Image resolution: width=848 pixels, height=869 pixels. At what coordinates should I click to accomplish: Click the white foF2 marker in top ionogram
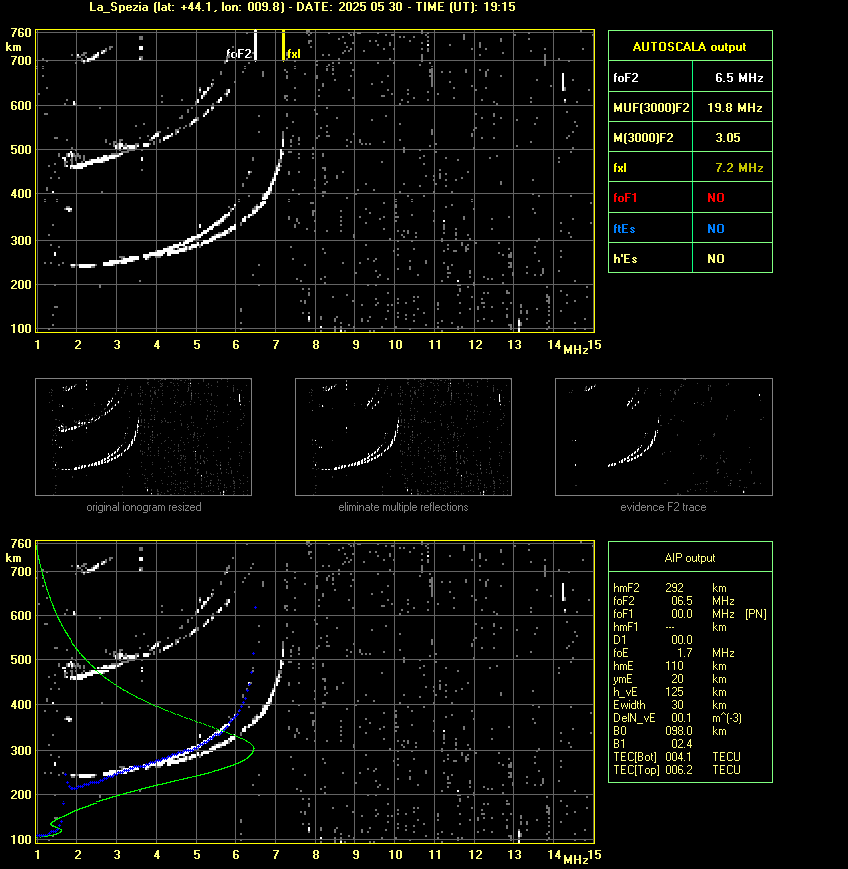click(255, 44)
